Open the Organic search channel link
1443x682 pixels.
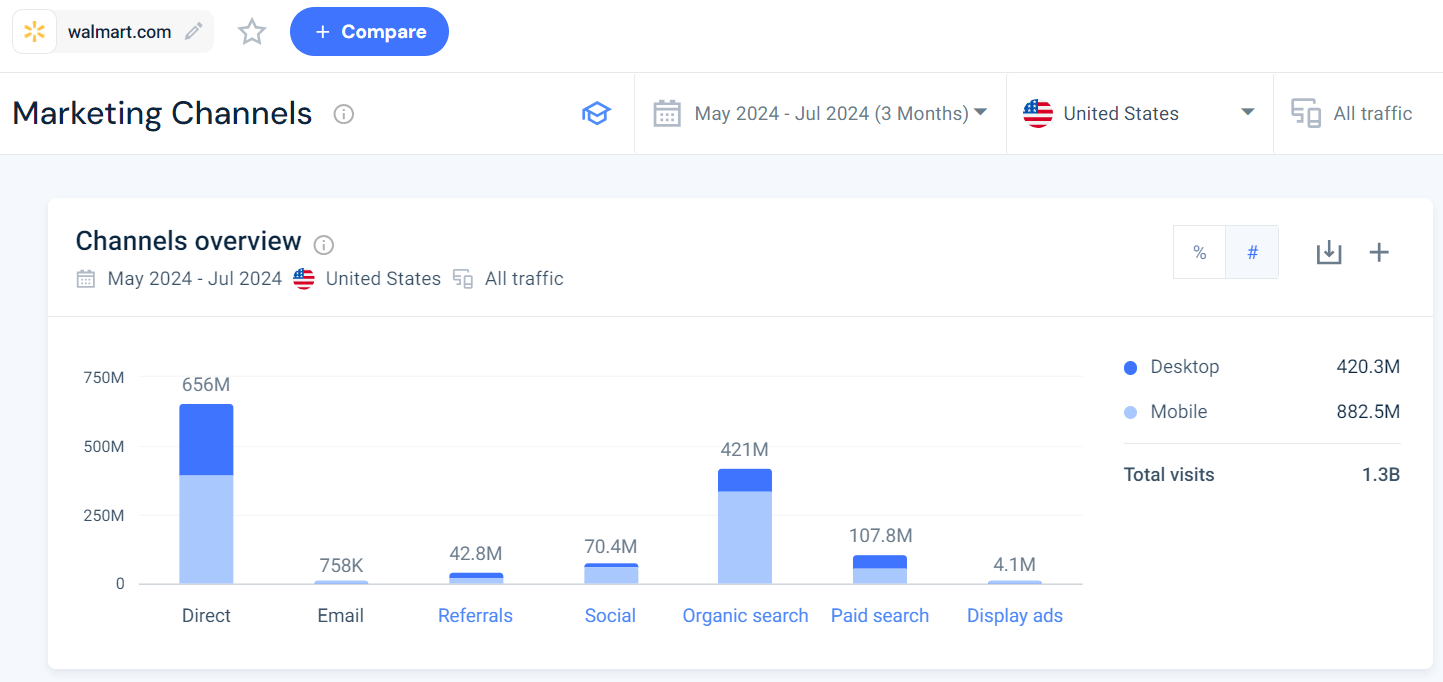(745, 615)
